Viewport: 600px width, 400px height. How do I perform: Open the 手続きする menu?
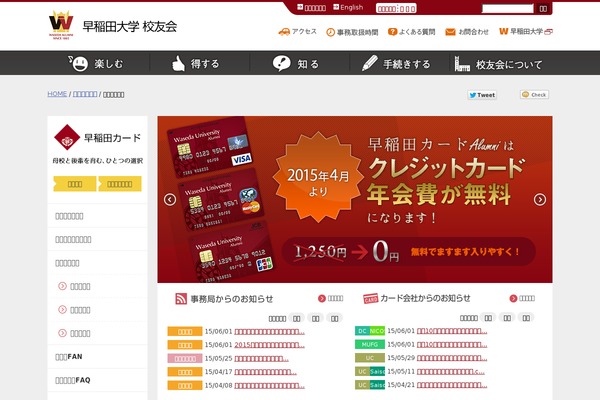[396, 64]
